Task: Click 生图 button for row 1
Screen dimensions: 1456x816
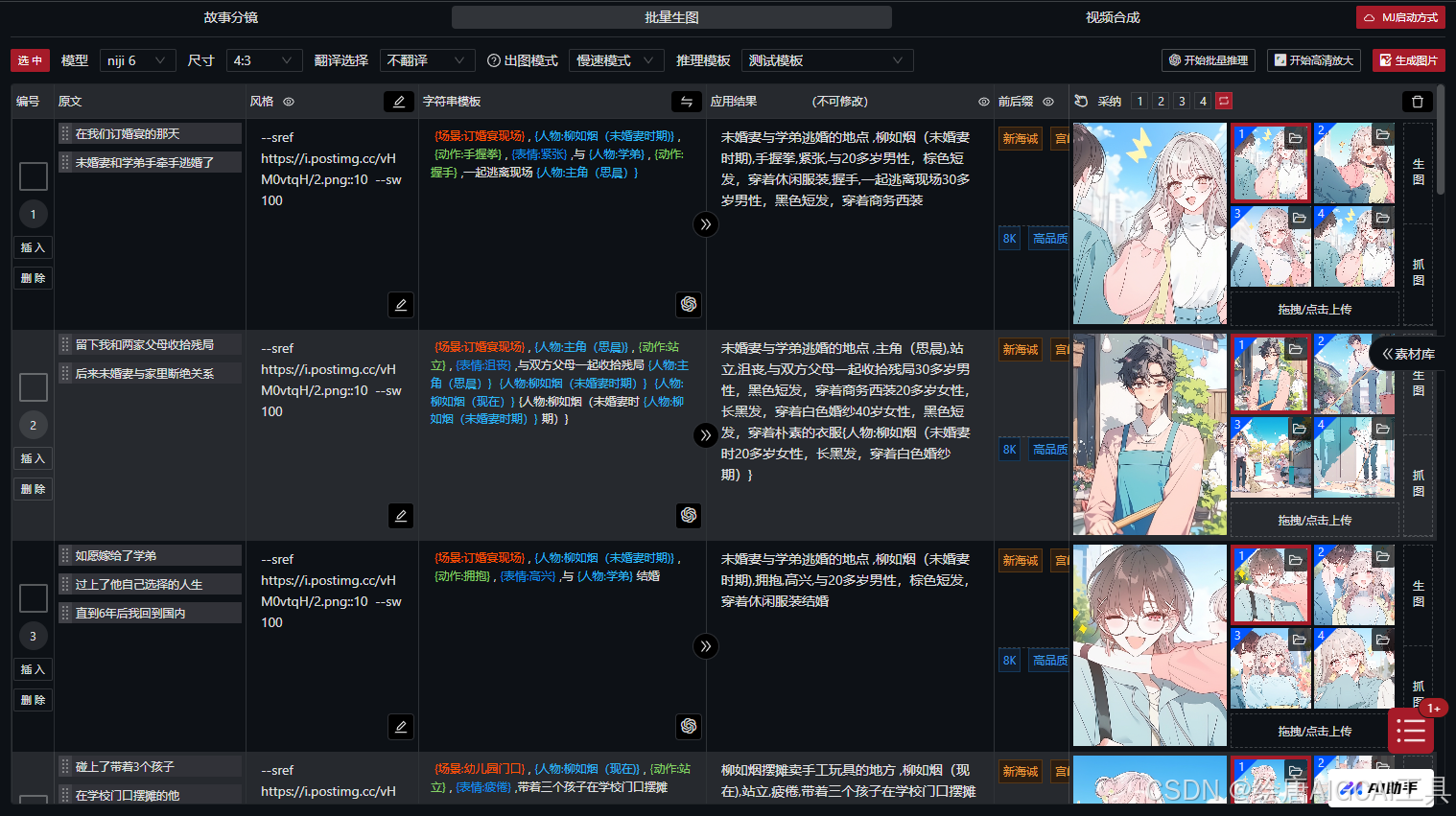Action: pos(1418,173)
